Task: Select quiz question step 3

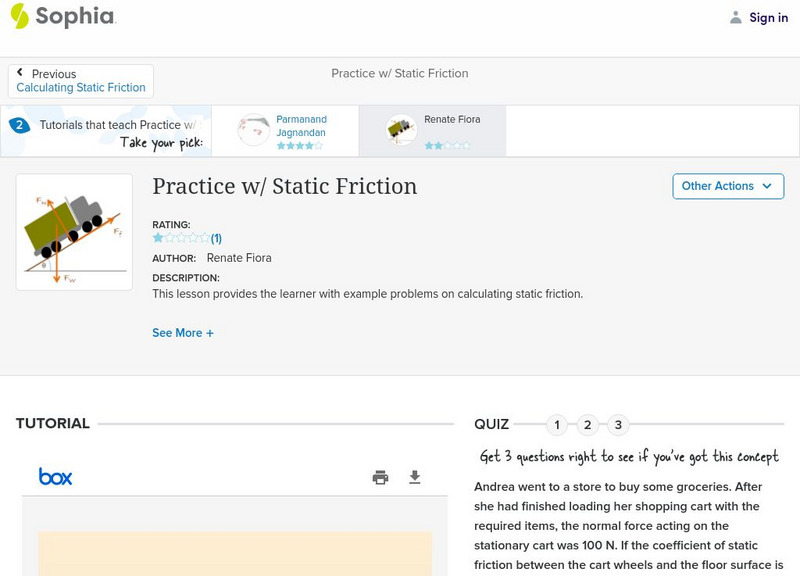Action: click(619, 425)
